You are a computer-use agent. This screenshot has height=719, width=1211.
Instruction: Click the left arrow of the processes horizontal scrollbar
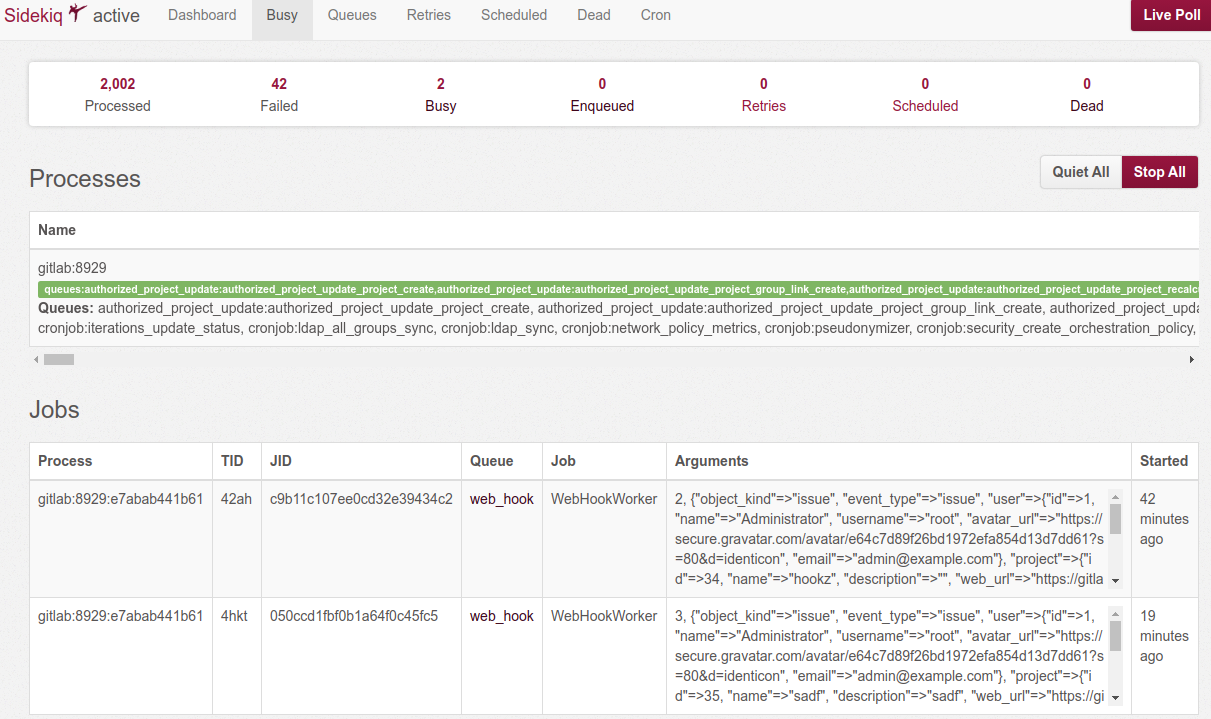coord(37,359)
